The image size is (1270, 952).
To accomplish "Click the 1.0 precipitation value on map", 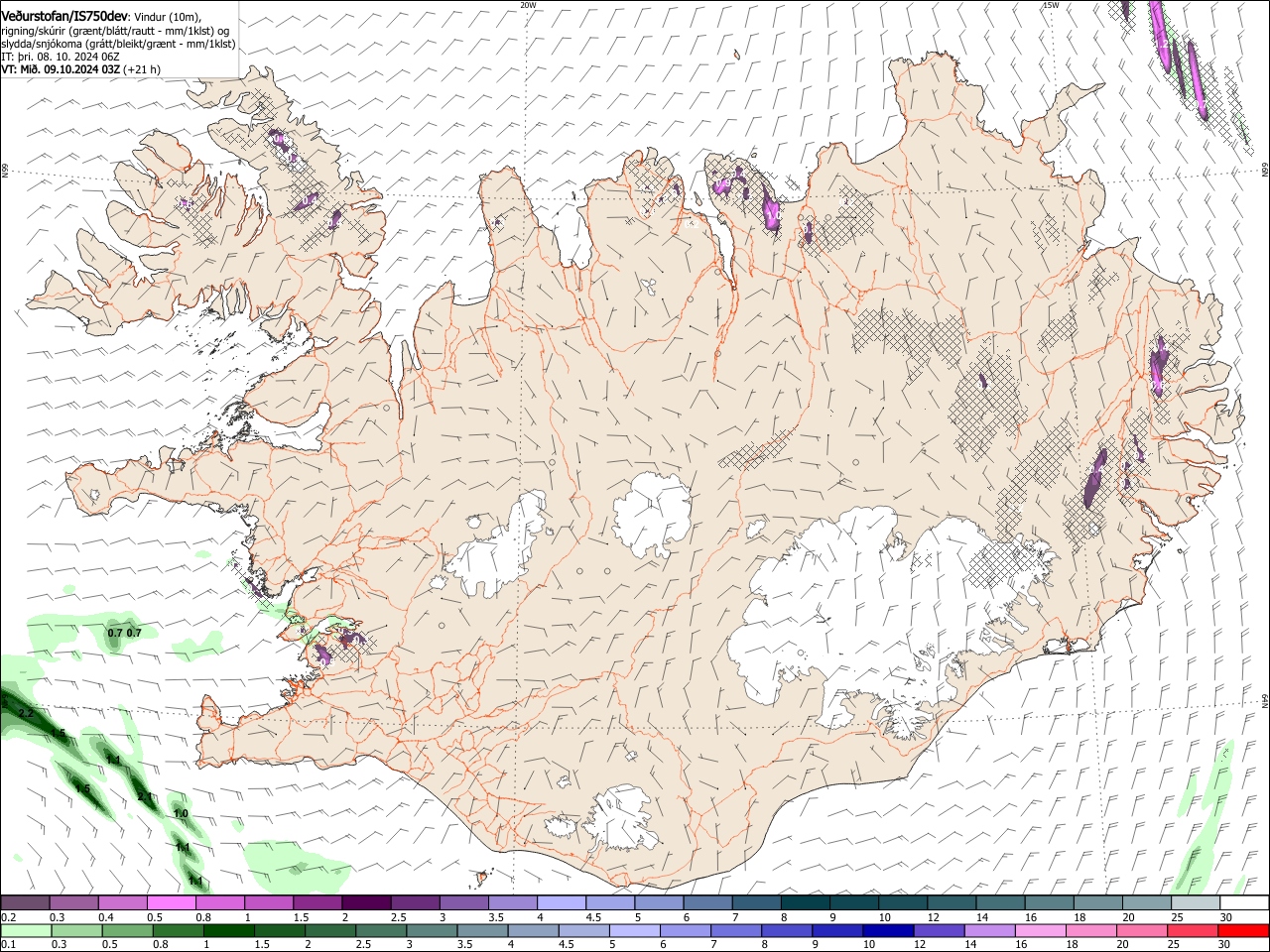I will [181, 813].
